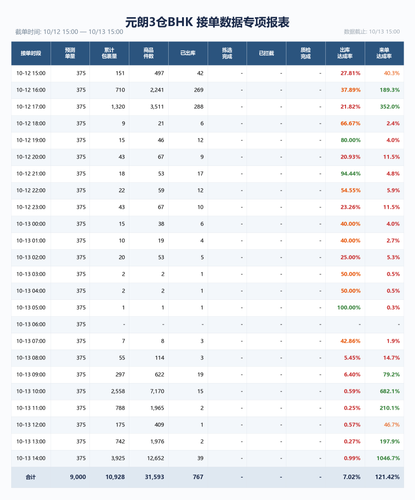Click the 合计 total row label

click(31, 477)
